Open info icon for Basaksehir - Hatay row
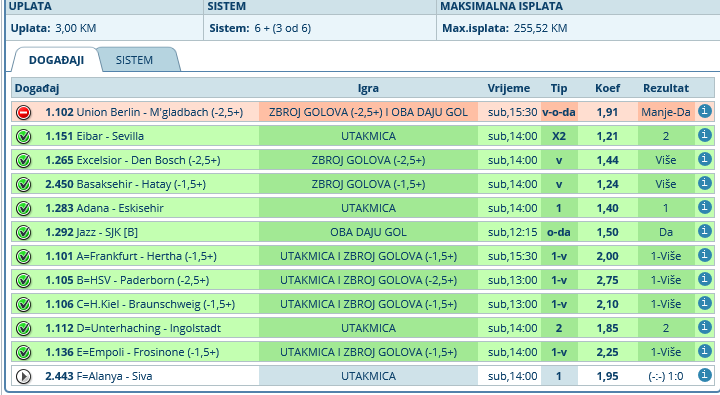 tap(705, 183)
